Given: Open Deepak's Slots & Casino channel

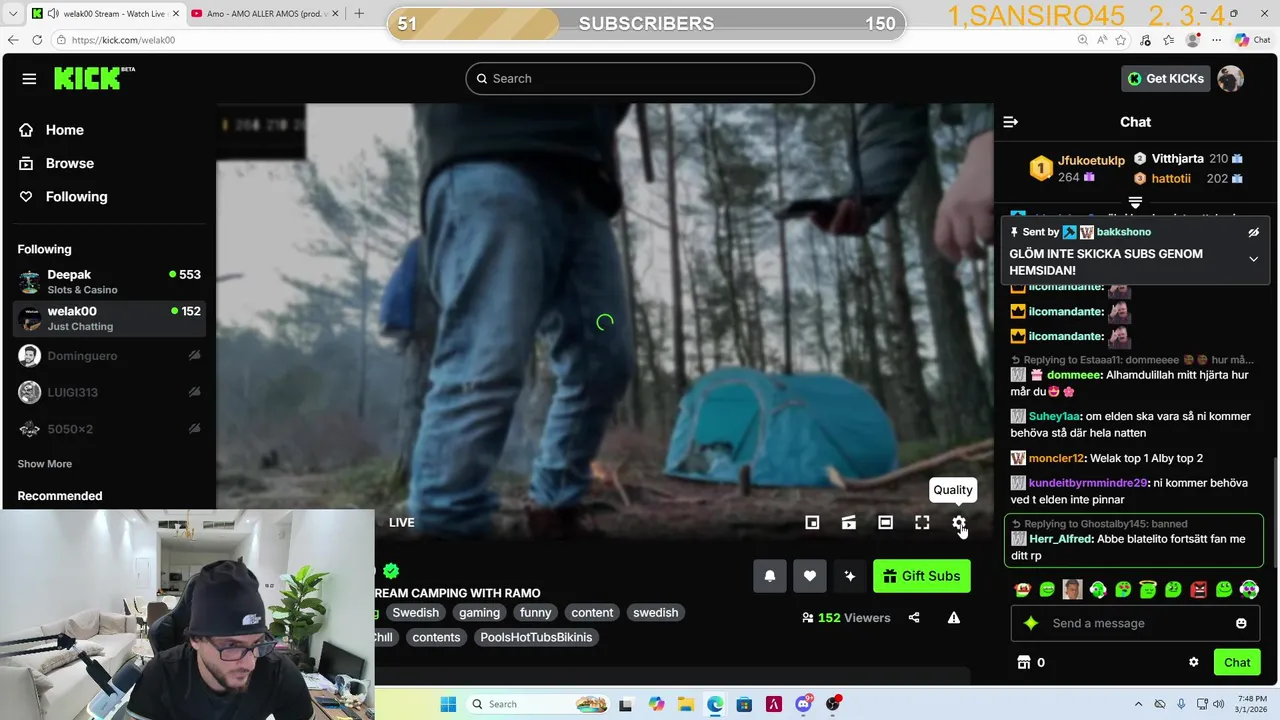Looking at the screenshot, I should (109, 281).
